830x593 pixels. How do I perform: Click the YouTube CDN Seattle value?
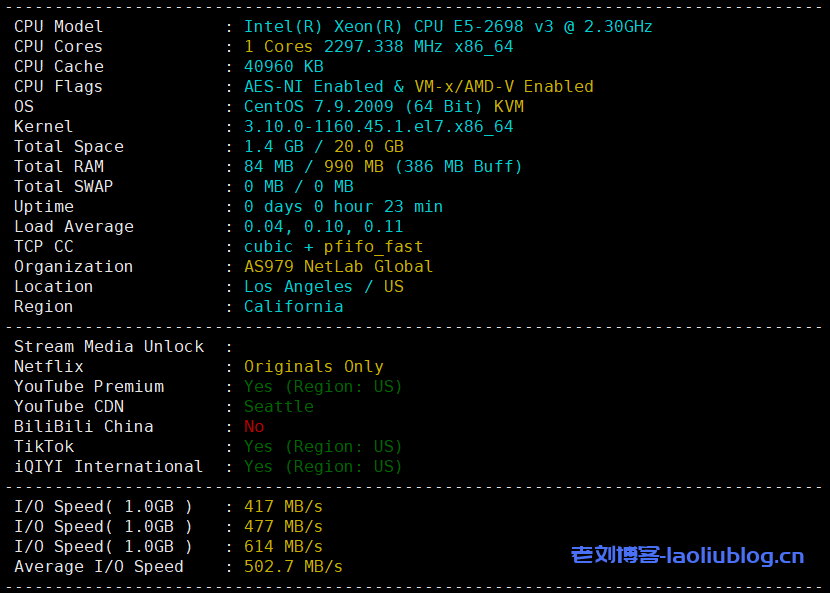click(x=279, y=407)
